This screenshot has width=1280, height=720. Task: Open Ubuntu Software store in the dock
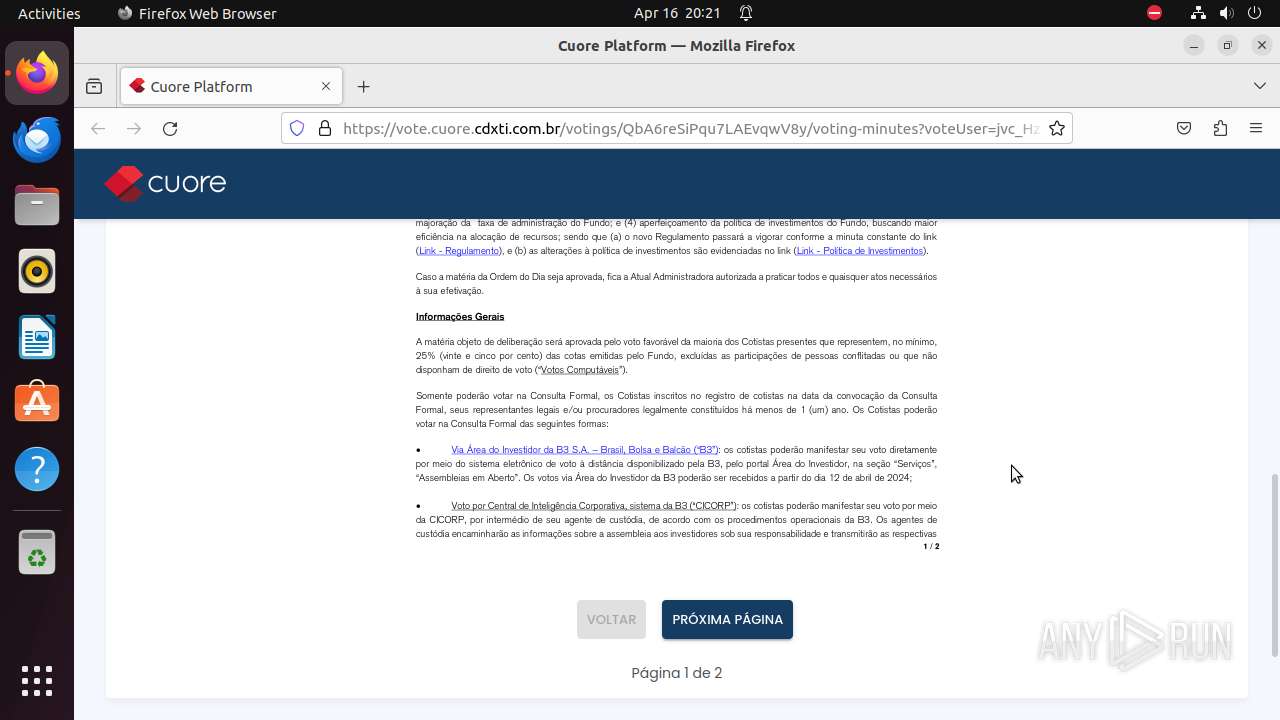pos(37,403)
